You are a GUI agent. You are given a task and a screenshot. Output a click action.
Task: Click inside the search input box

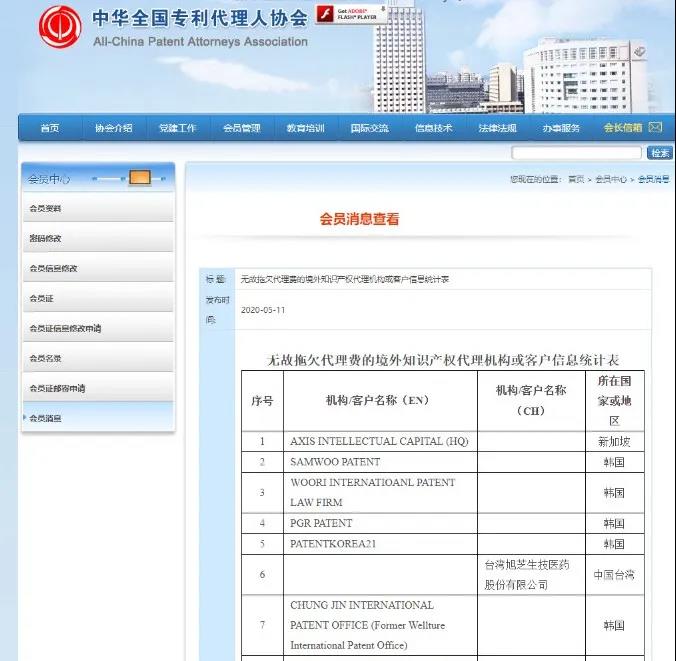click(576, 153)
